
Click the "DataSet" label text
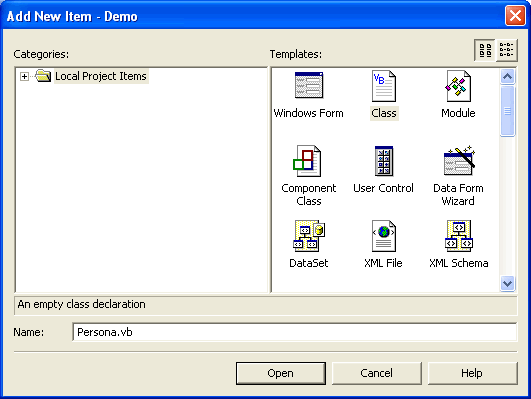309,263
